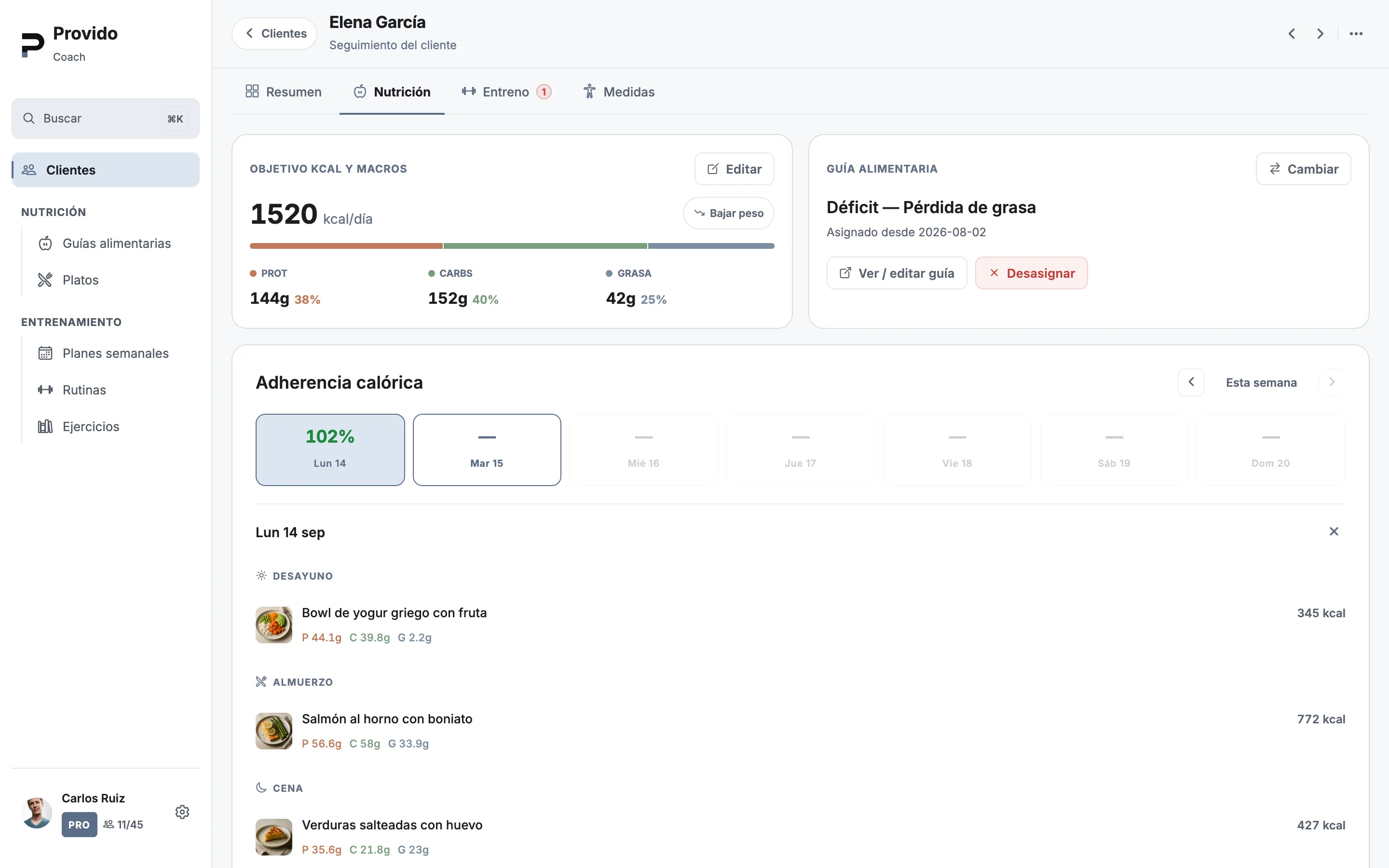Edit the kcal and macros objective
The height and width of the screenshot is (868, 1389).
pyautogui.click(x=734, y=169)
